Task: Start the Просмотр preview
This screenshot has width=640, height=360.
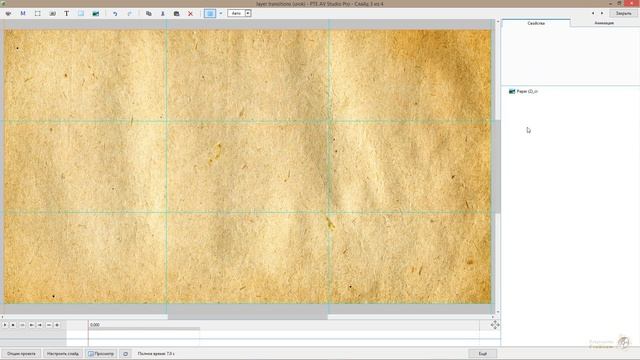Action: 101,353
